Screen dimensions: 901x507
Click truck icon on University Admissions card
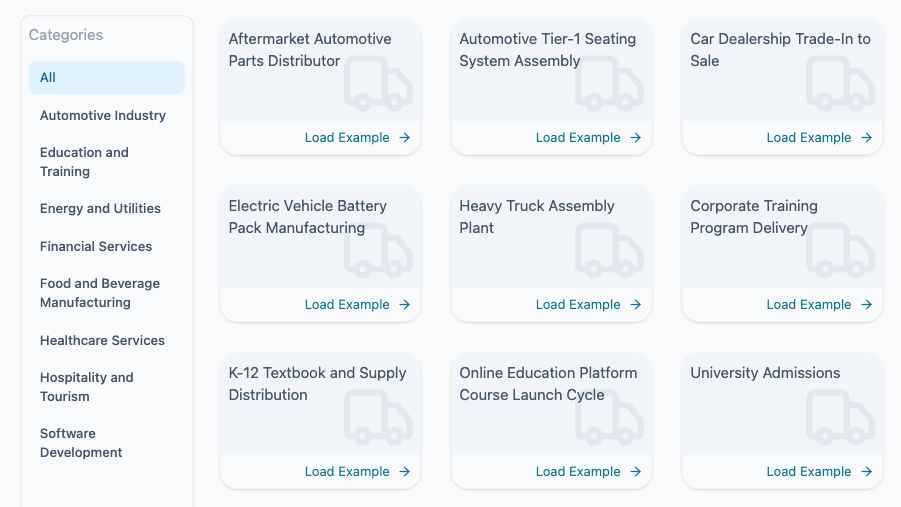click(x=840, y=418)
